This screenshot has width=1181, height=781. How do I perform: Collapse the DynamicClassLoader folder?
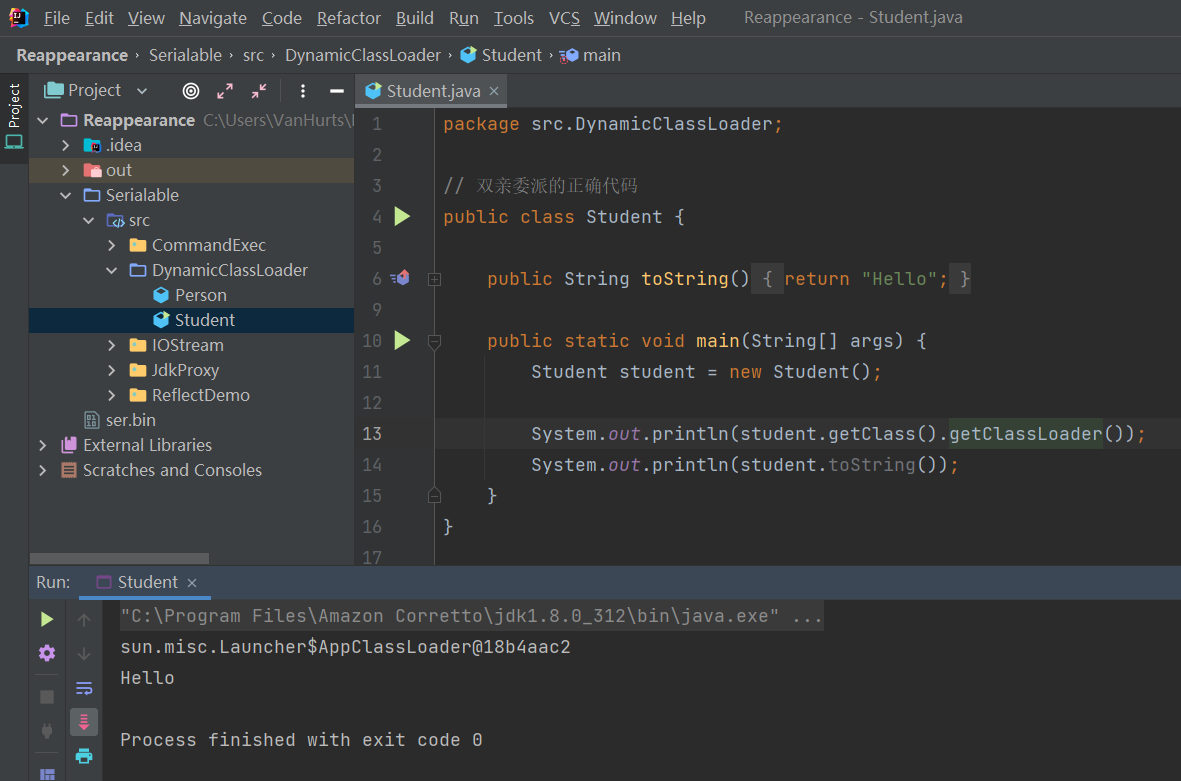tap(112, 270)
